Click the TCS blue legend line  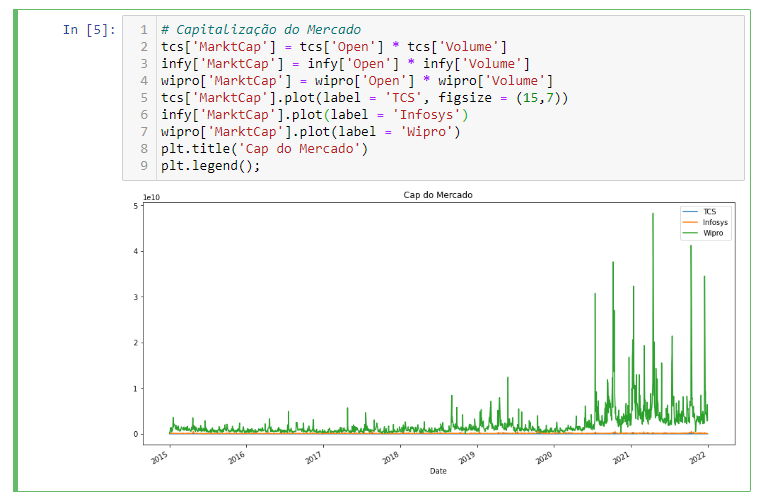click(689, 212)
